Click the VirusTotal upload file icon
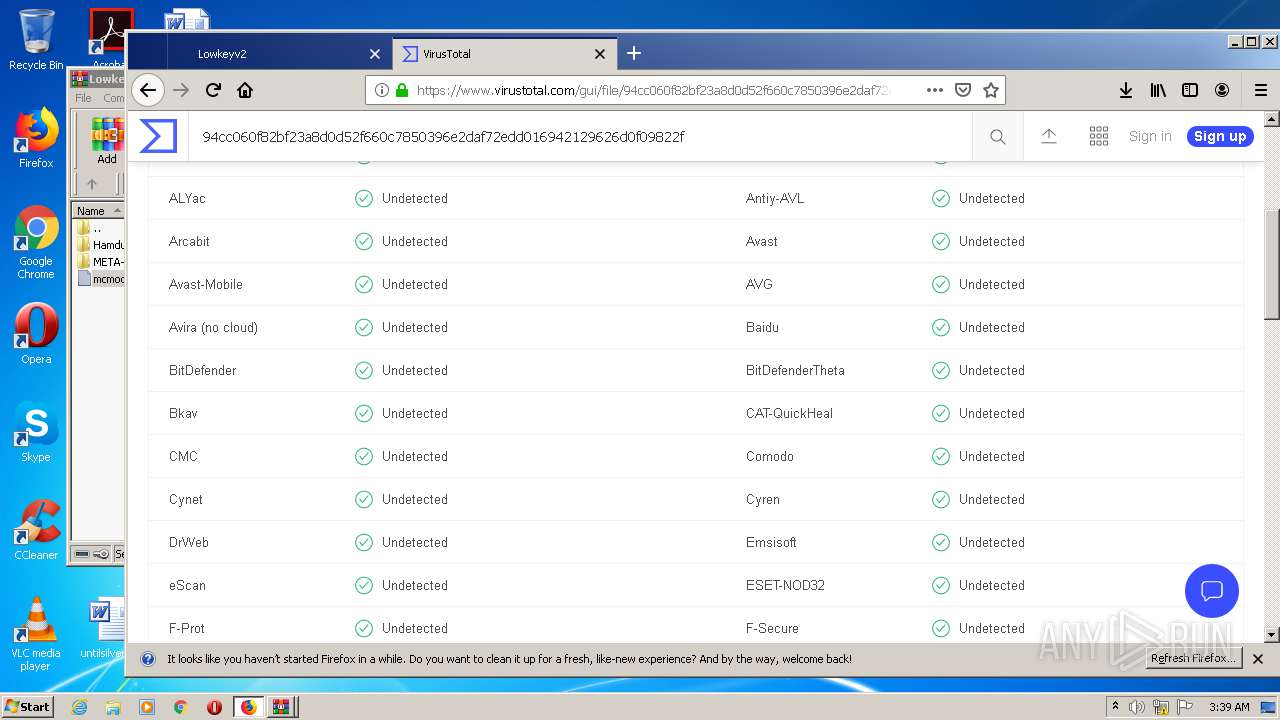This screenshot has width=1280, height=720. [1049, 137]
